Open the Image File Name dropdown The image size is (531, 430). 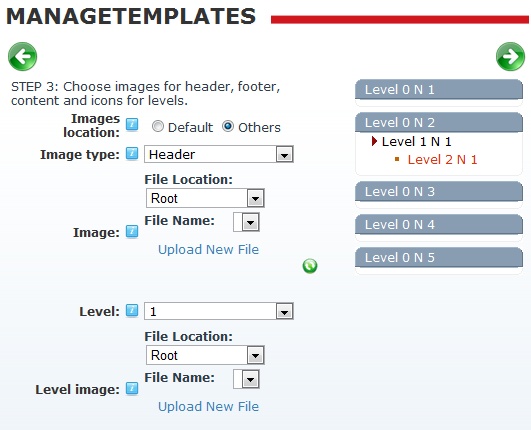click(247, 222)
